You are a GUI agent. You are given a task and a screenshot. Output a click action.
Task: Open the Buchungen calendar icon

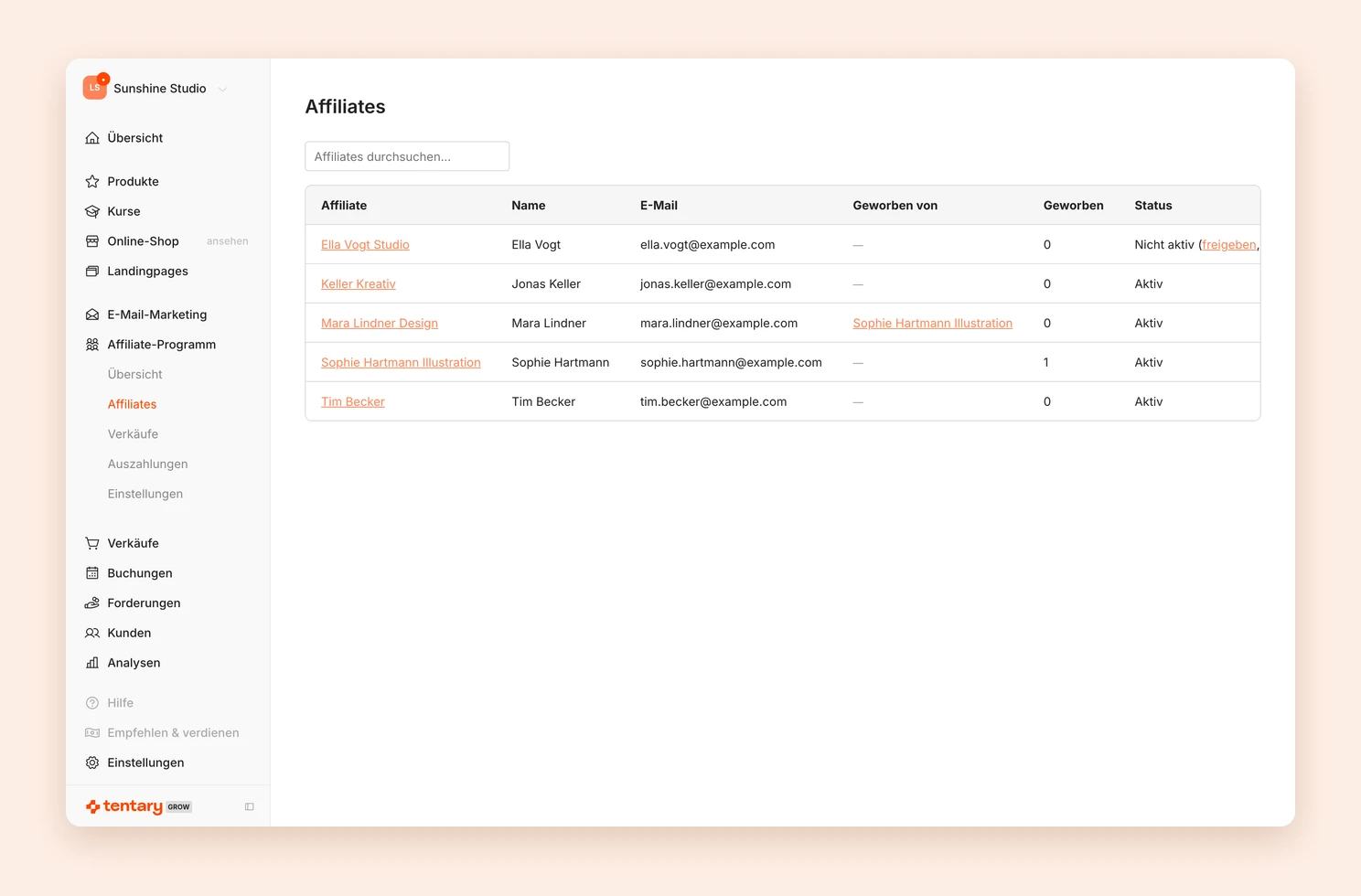pyautogui.click(x=92, y=573)
